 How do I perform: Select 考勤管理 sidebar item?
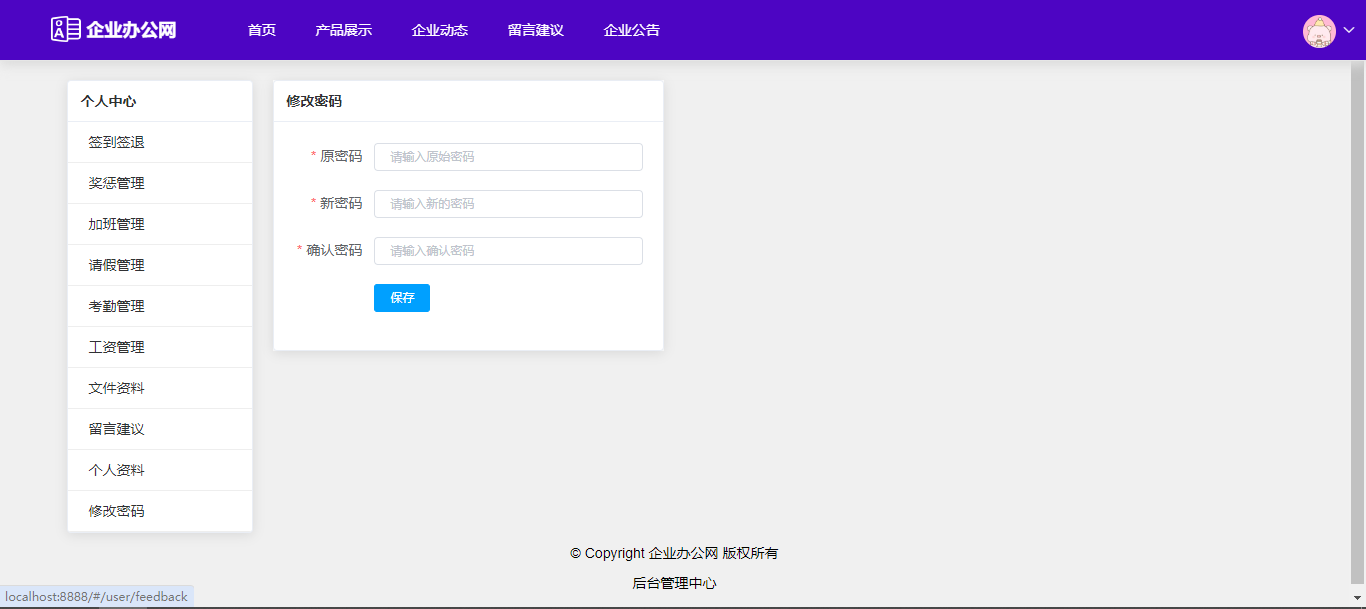click(116, 306)
